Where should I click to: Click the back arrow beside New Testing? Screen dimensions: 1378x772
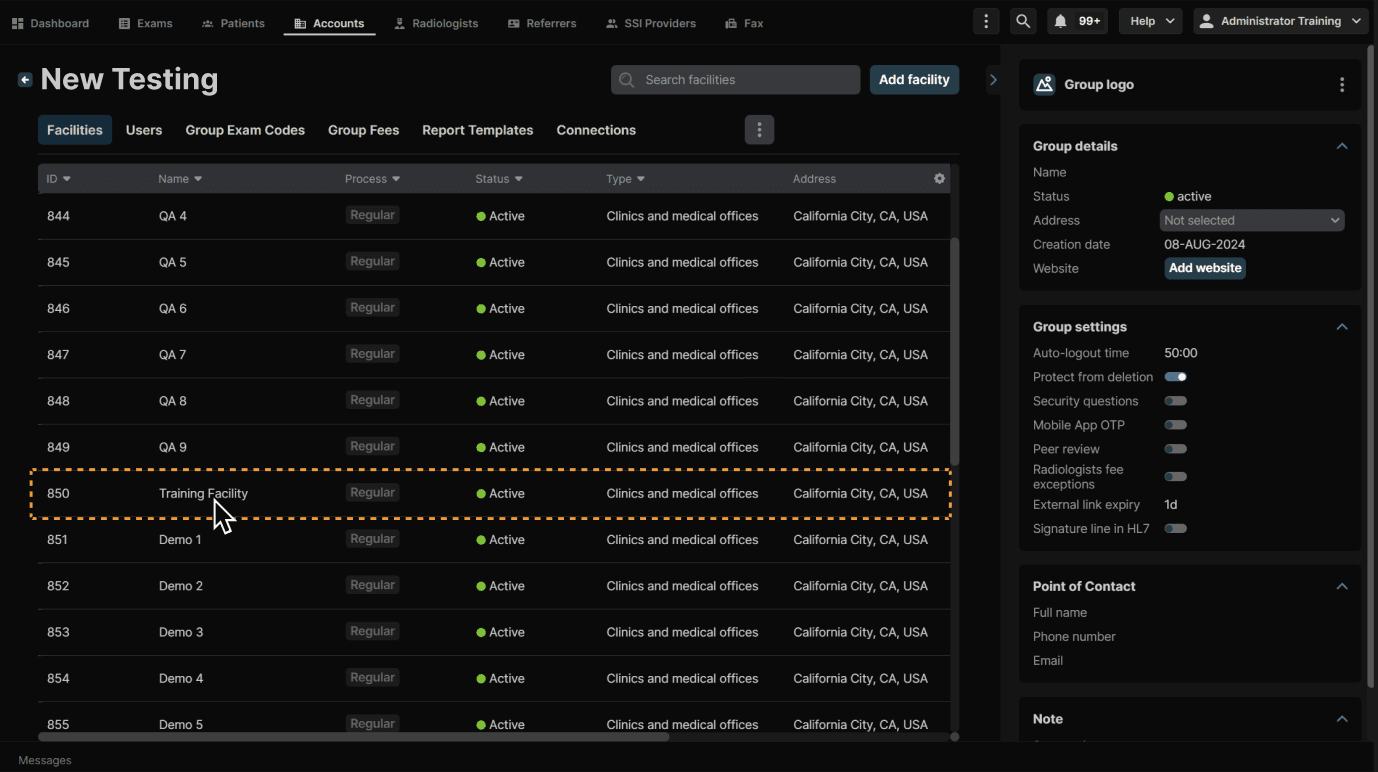pos(25,80)
